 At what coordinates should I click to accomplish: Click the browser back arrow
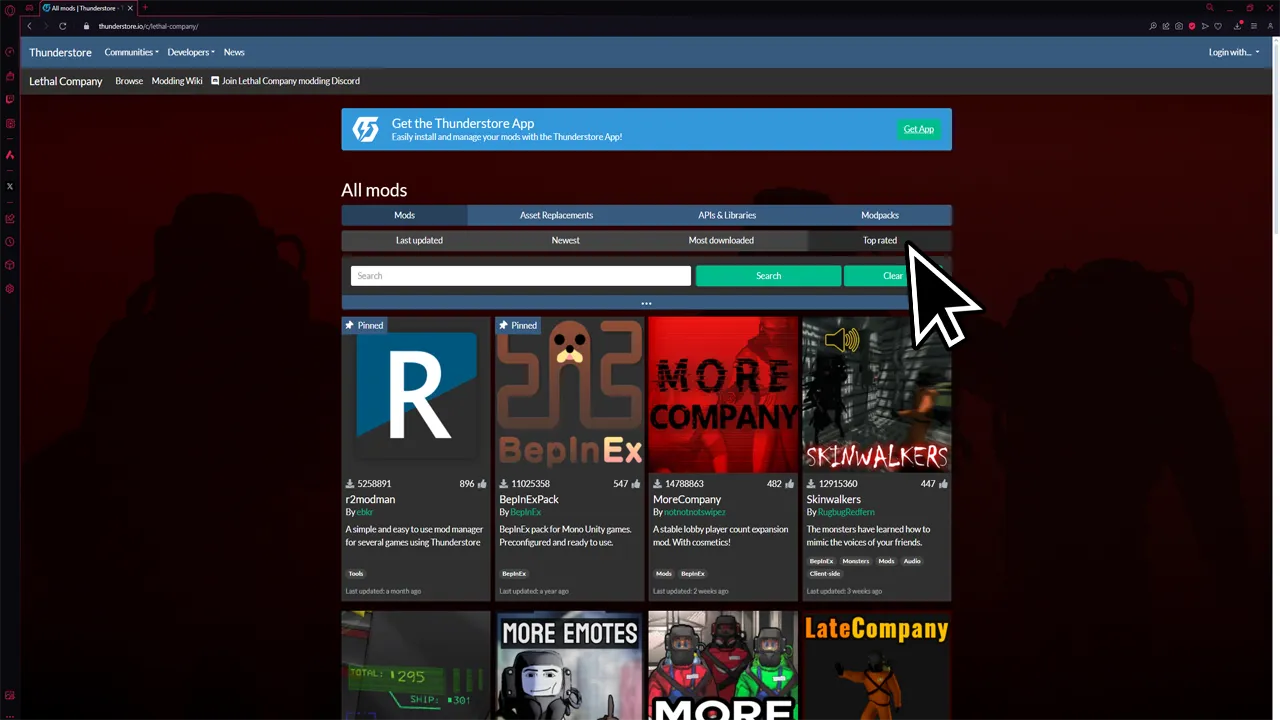pos(29,26)
